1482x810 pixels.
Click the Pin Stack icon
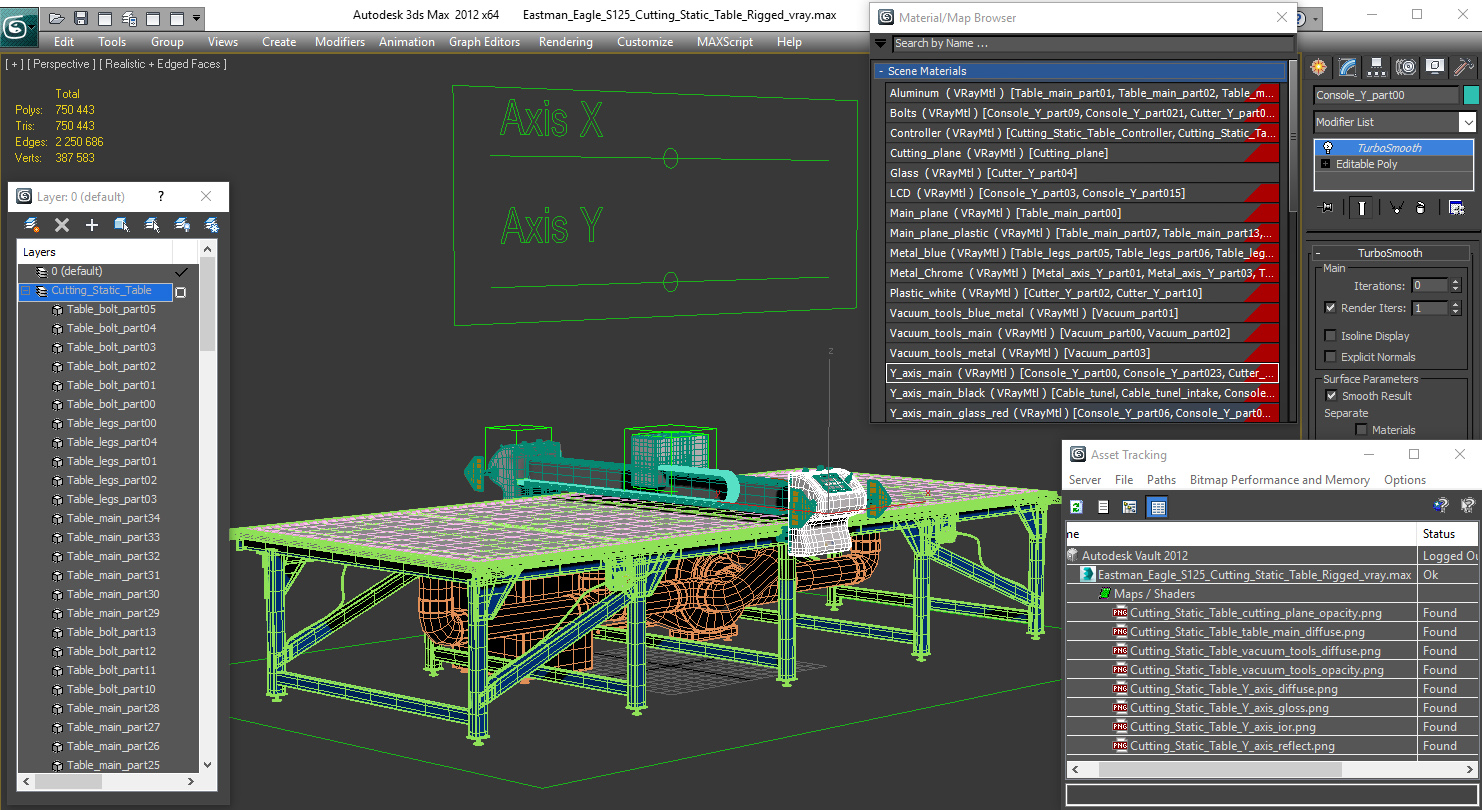[1327, 208]
